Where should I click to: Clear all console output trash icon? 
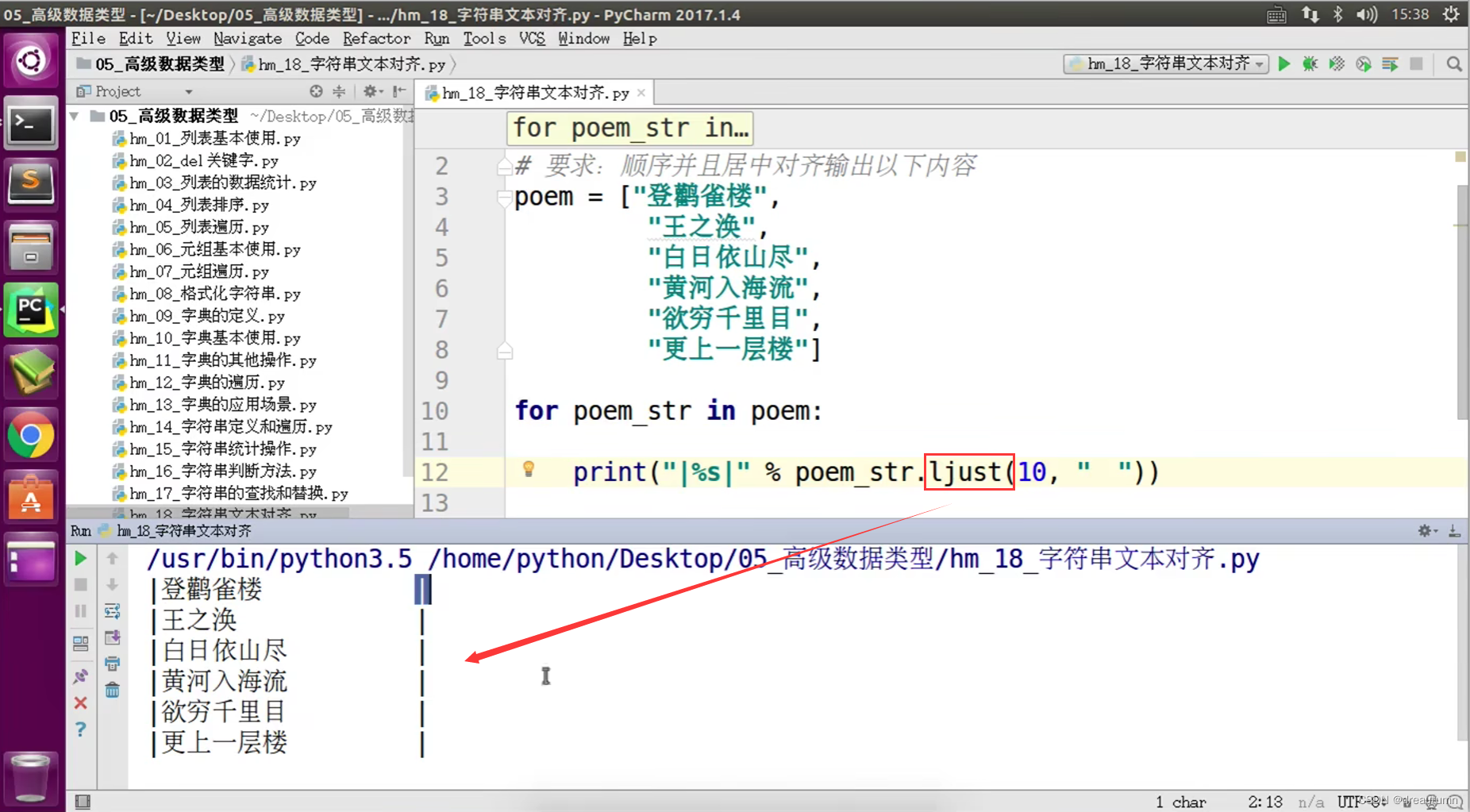coord(112,690)
